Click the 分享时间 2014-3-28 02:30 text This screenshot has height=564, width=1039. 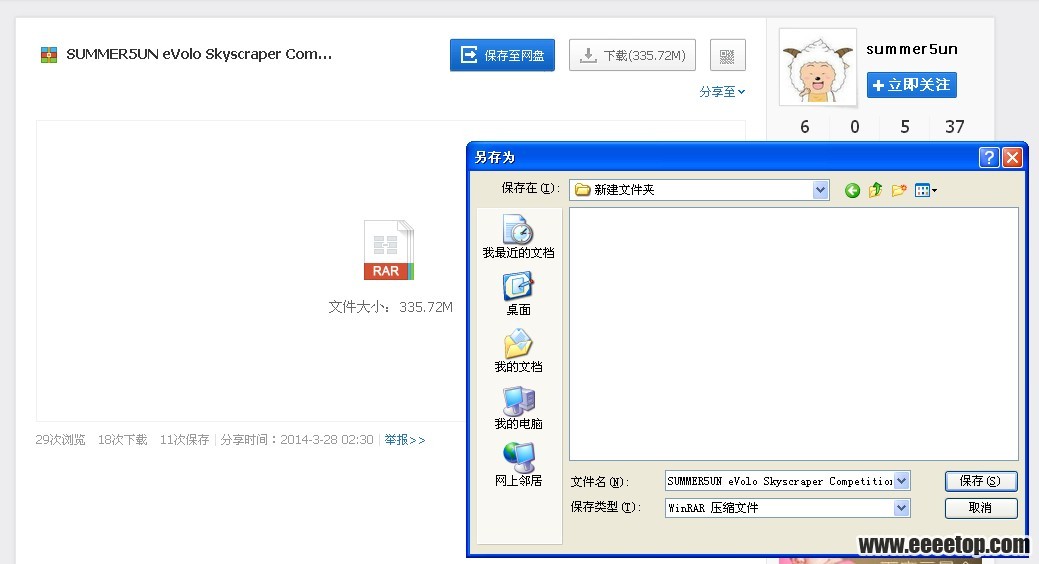(297, 439)
